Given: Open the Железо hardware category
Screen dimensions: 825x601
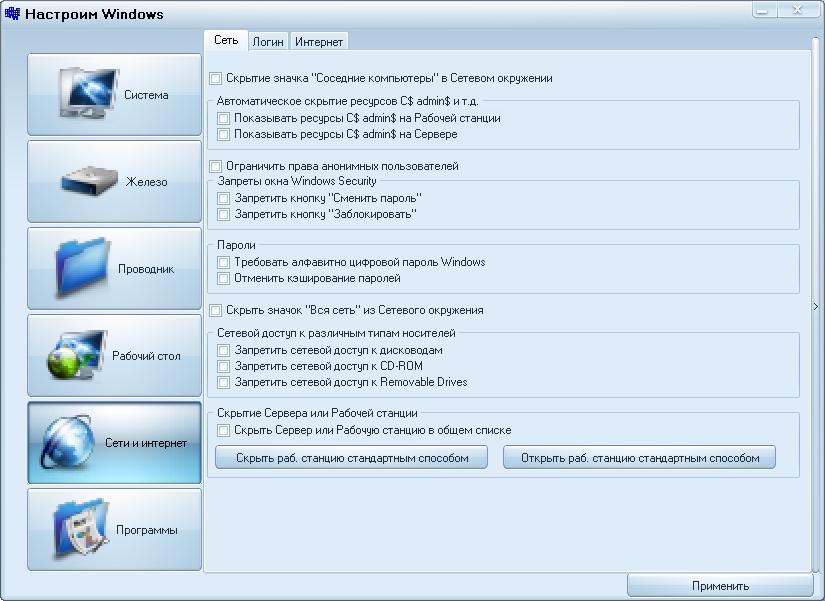Looking at the screenshot, I should coord(114,182).
